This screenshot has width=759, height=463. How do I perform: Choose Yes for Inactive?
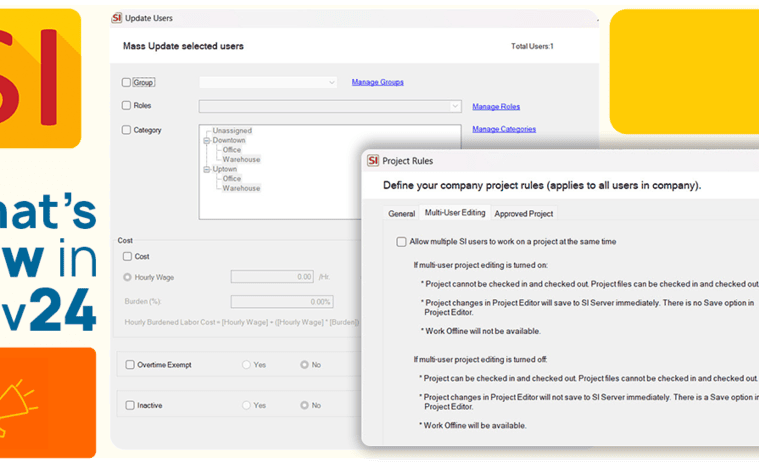[246, 405]
